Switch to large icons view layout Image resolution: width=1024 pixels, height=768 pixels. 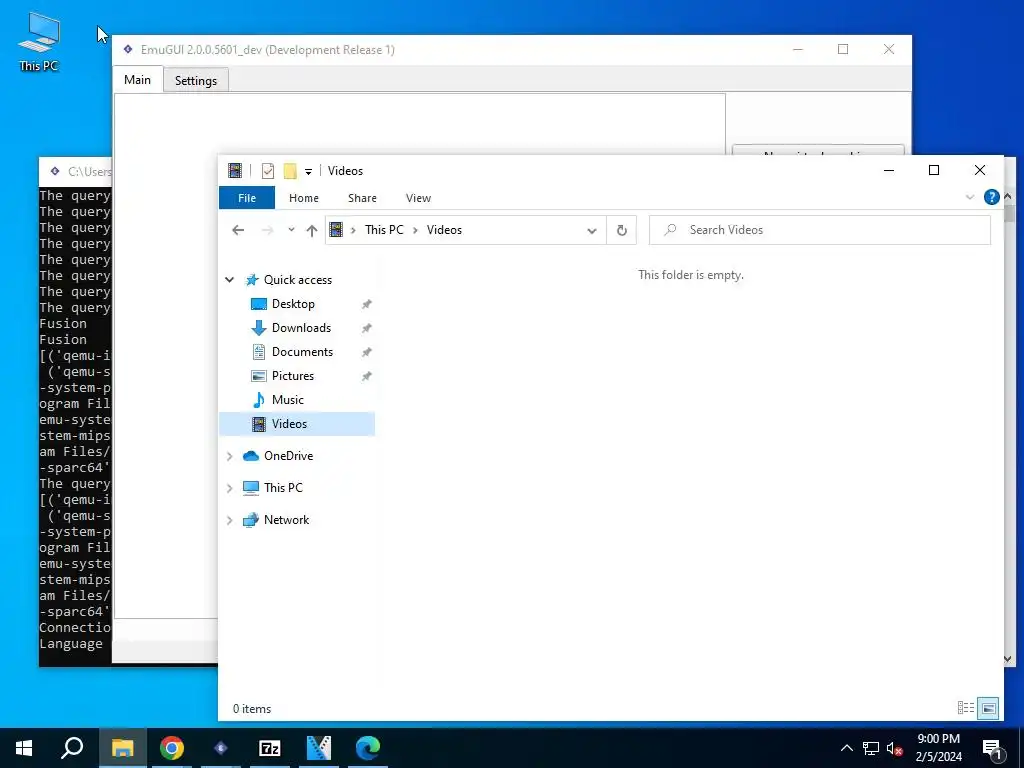989,708
